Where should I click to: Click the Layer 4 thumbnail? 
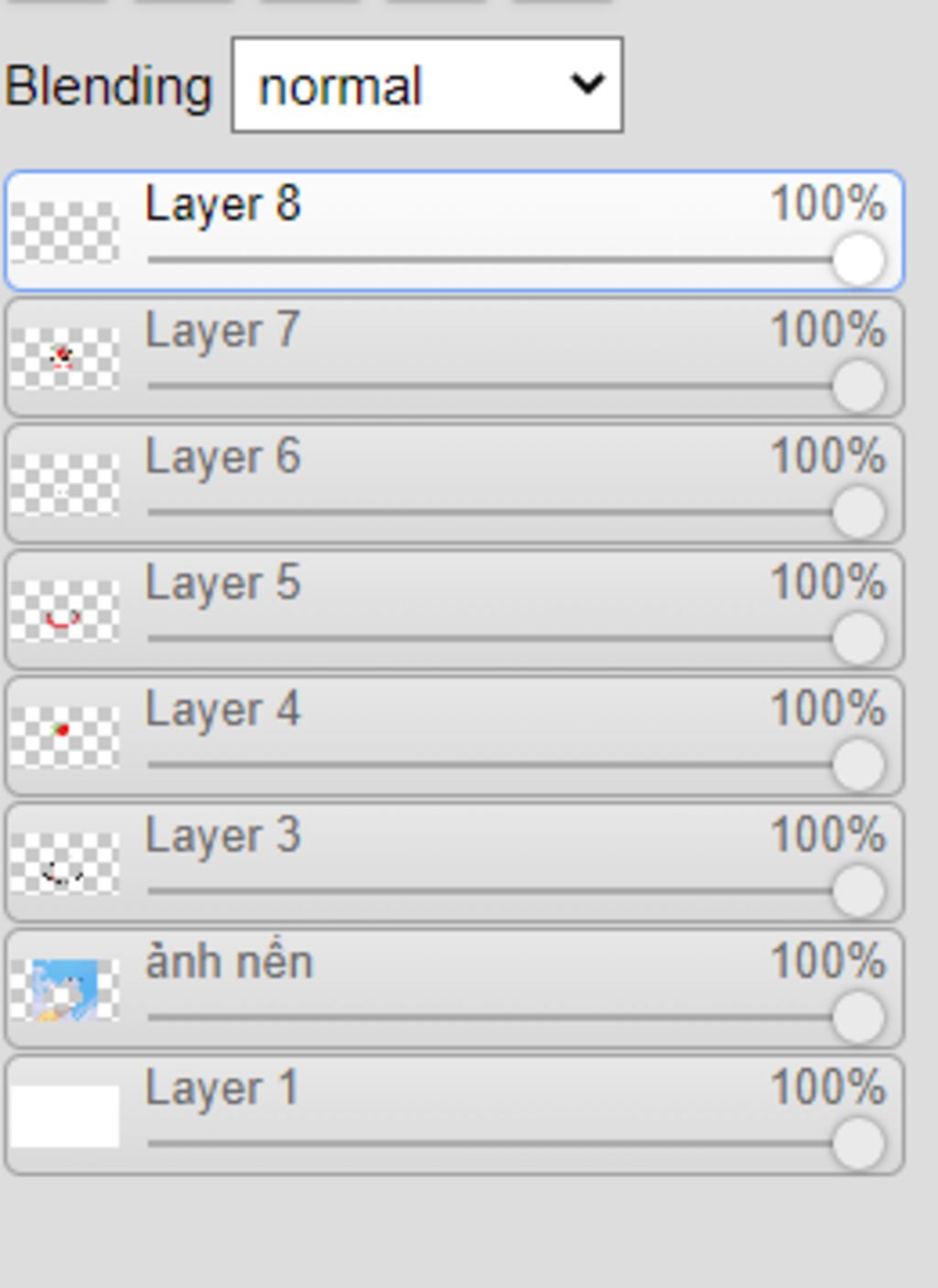pos(65,737)
